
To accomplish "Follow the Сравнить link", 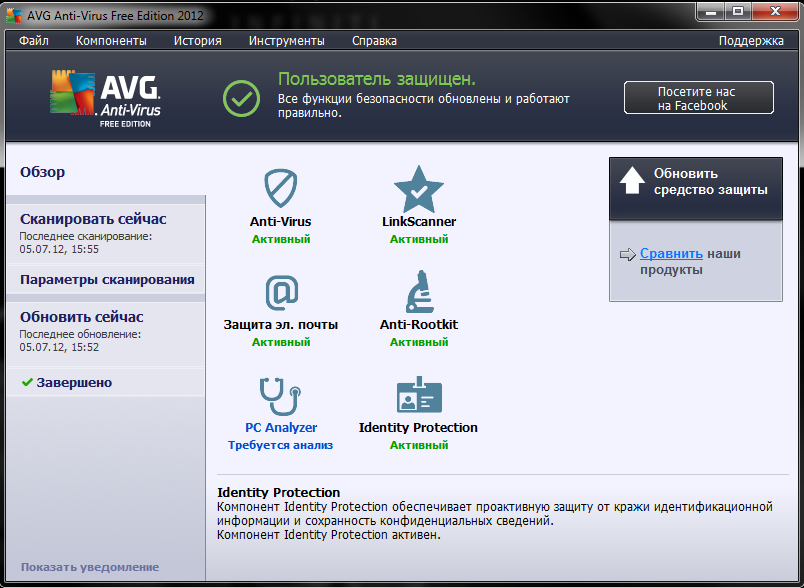I will coord(671,254).
